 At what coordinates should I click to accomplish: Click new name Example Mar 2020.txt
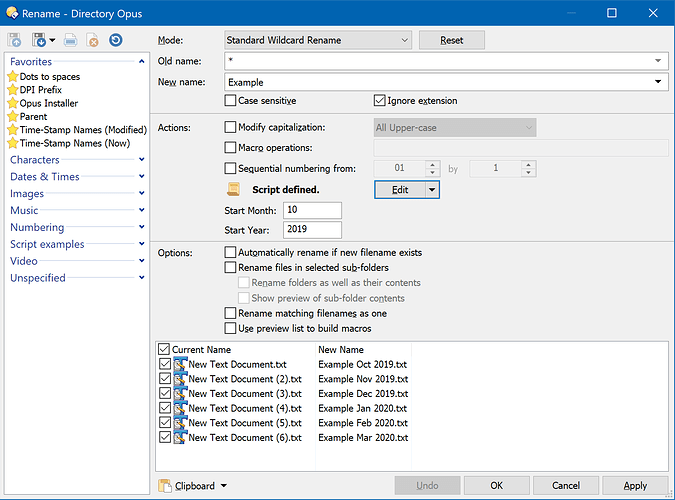pos(363,438)
